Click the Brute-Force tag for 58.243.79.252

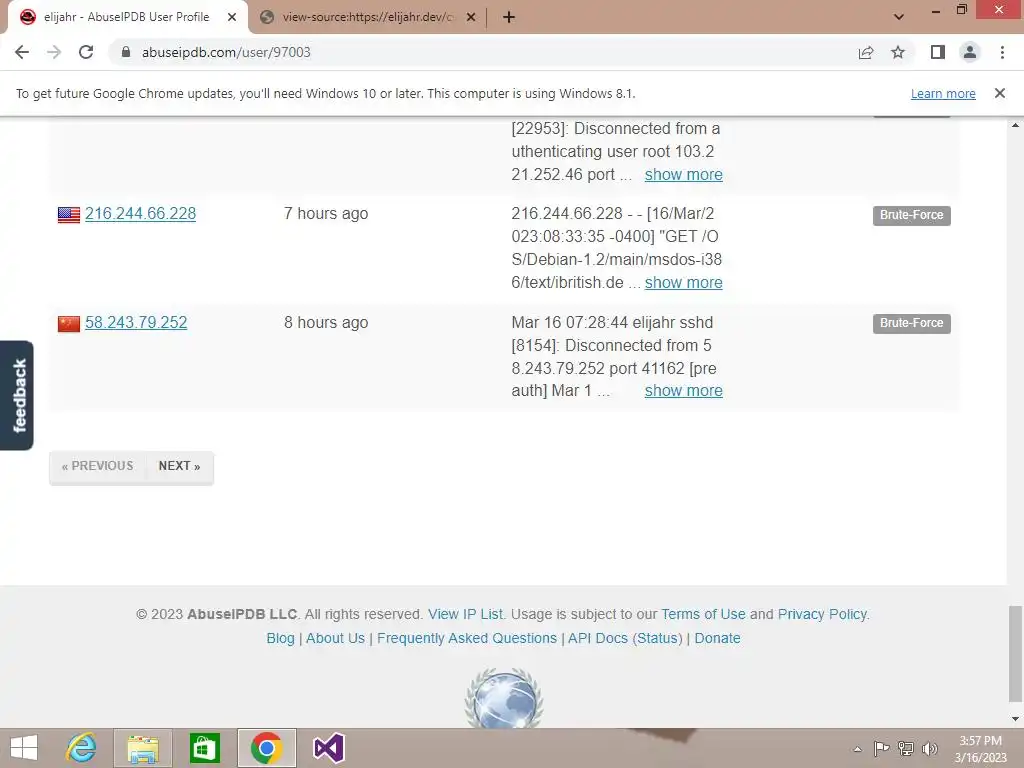(x=911, y=323)
